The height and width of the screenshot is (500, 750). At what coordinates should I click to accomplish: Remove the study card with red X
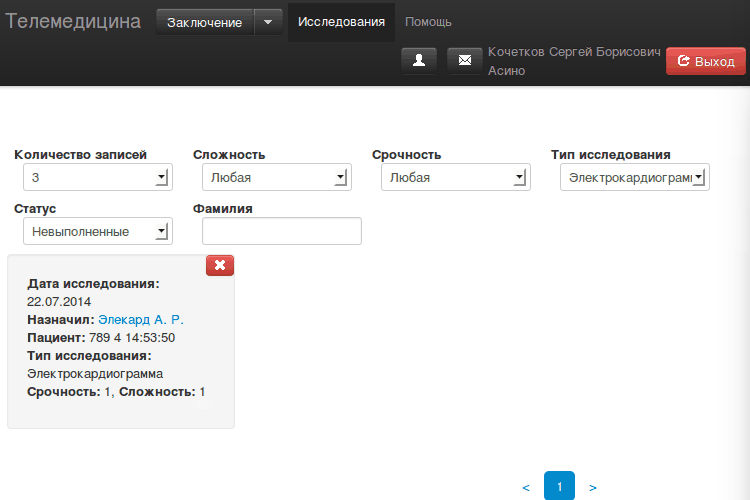[x=220, y=266]
